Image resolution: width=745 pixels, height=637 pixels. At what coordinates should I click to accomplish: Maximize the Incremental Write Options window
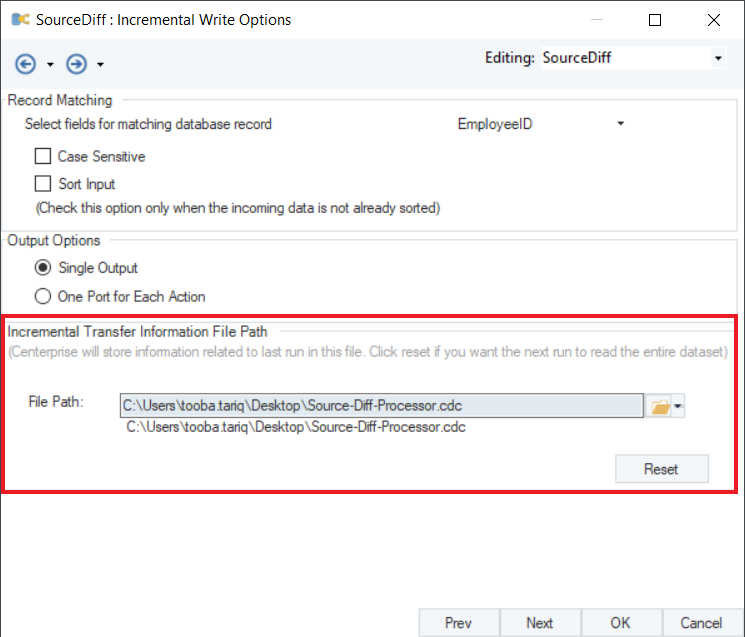655,20
